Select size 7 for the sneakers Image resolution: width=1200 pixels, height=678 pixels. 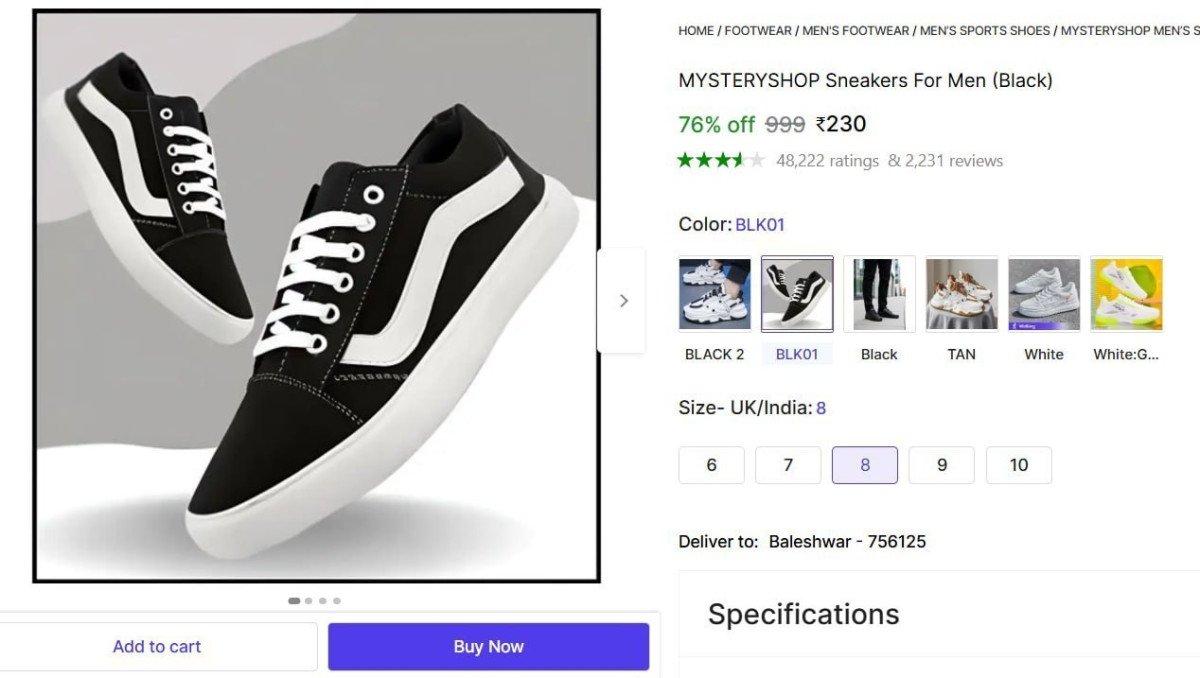788,464
